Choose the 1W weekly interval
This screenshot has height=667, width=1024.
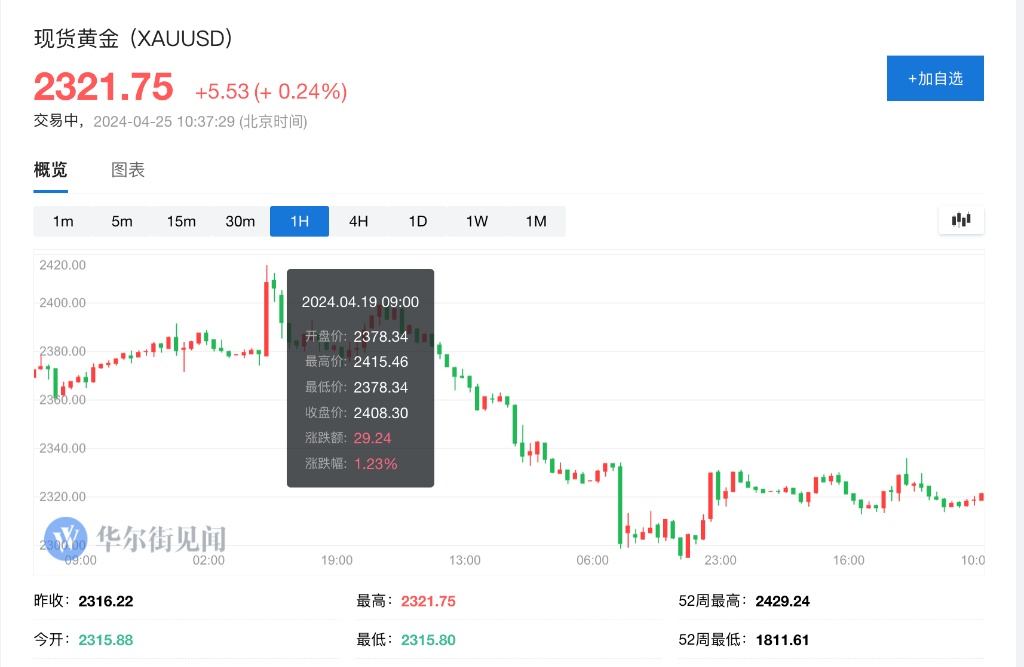[477, 221]
